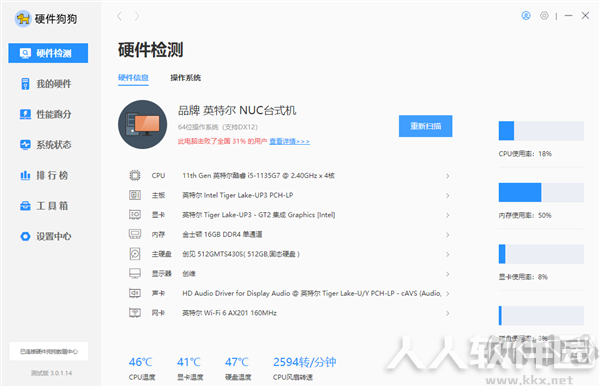The image size is (600, 387).
Task: Expand the 声卡 HD Audio row chevron
Action: pos(447,294)
